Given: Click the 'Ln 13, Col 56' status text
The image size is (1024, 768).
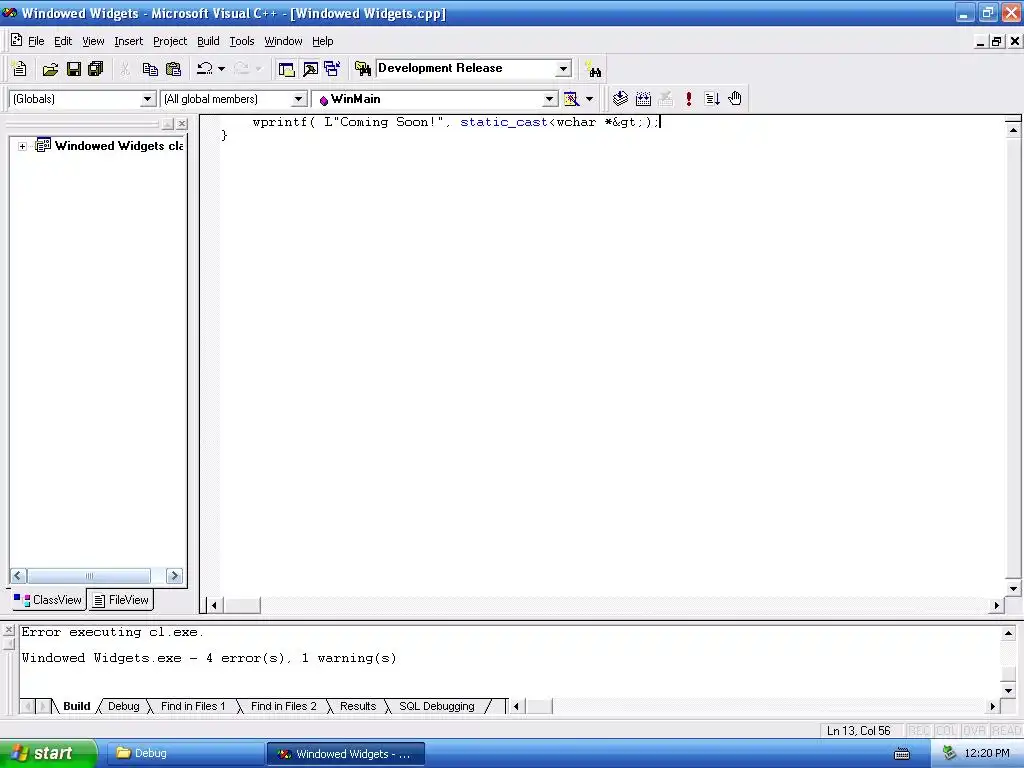Looking at the screenshot, I should pos(858,730).
